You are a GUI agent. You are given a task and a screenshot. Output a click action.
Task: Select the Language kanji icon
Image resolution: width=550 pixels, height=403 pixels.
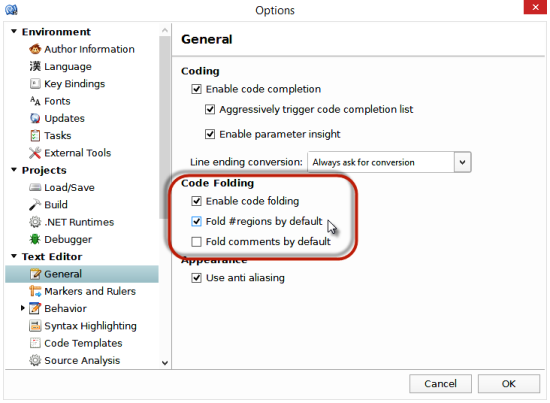pyautogui.click(x=35, y=66)
